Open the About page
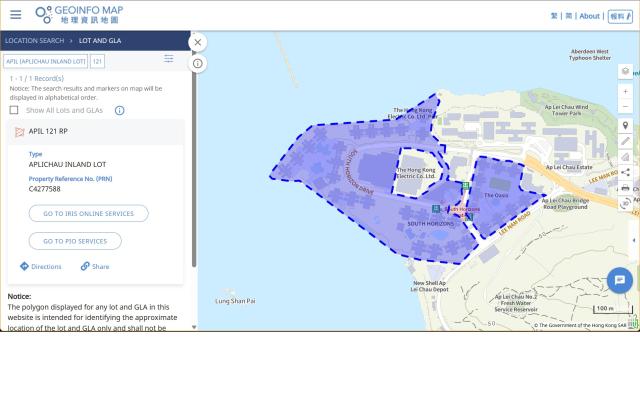The height and width of the screenshot is (409, 640). (590, 16)
